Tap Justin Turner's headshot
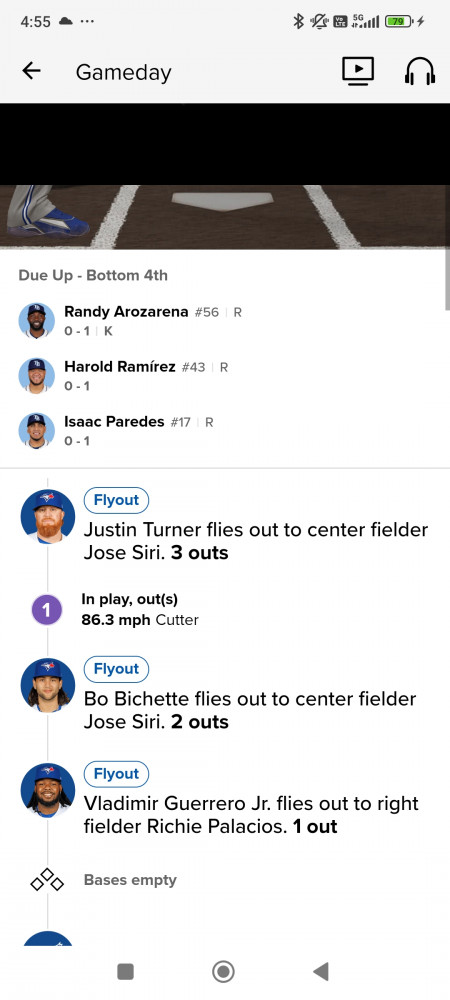The height and width of the screenshot is (1000, 450). pos(48,516)
